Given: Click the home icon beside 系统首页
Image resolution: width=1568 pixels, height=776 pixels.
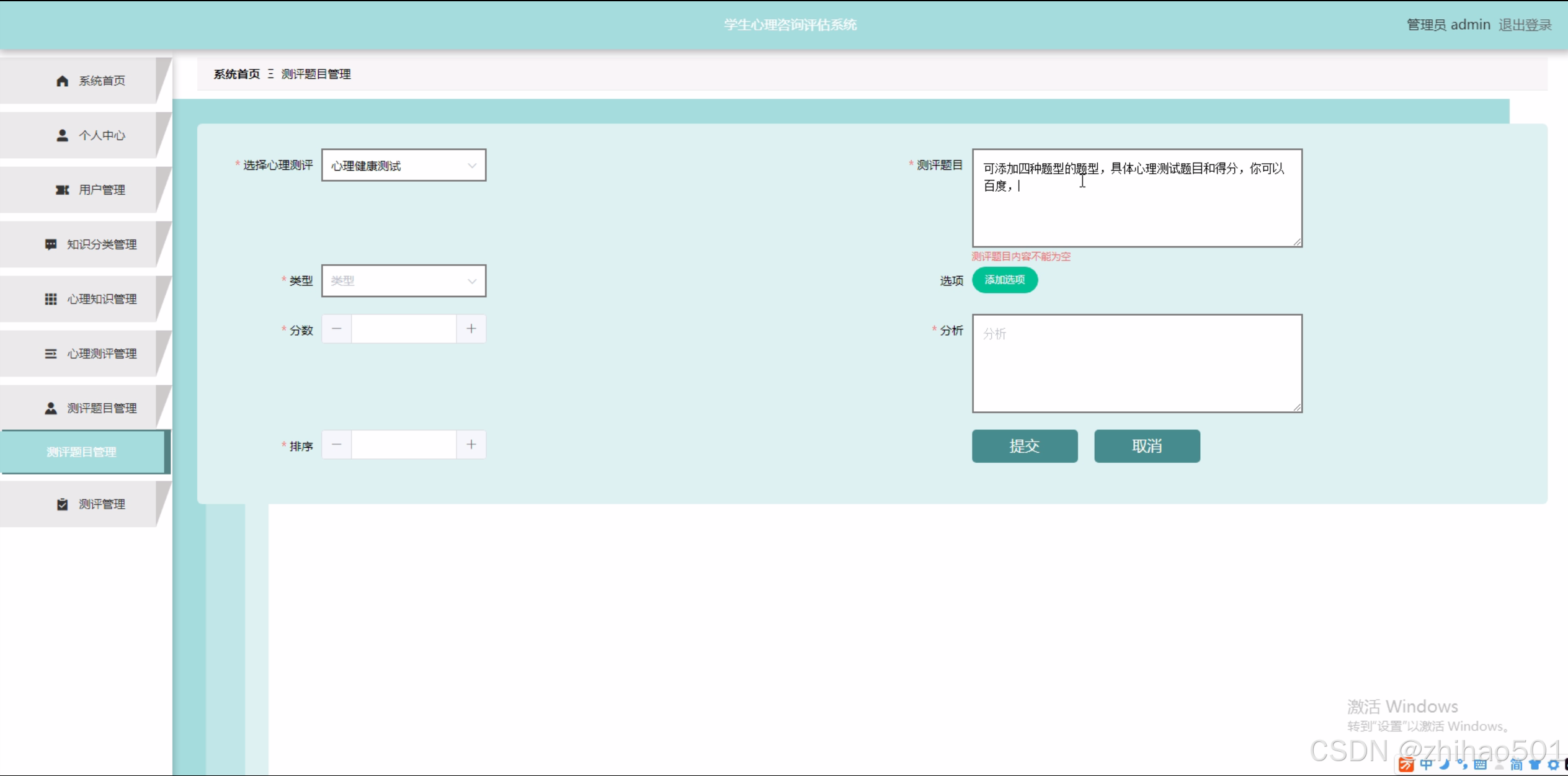Looking at the screenshot, I should [x=62, y=81].
